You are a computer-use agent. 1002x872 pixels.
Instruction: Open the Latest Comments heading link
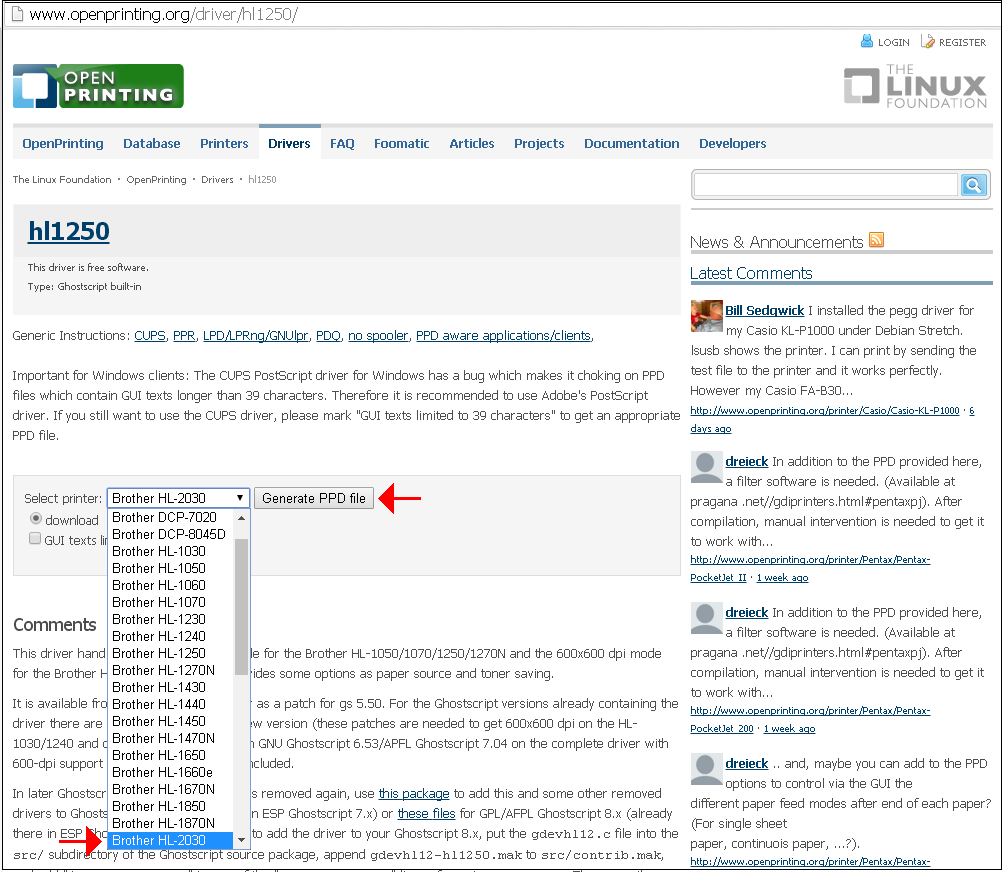(751, 273)
